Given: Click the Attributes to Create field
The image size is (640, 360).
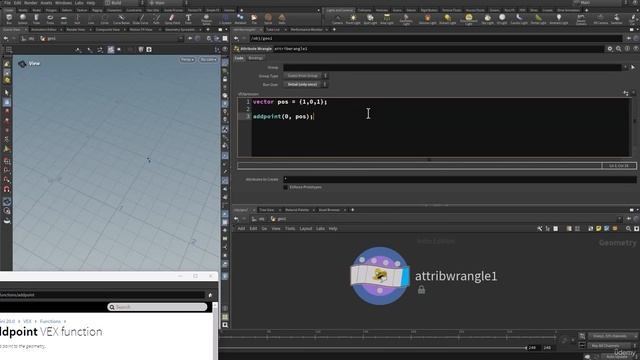Looking at the screenshot, I should 460,179.
